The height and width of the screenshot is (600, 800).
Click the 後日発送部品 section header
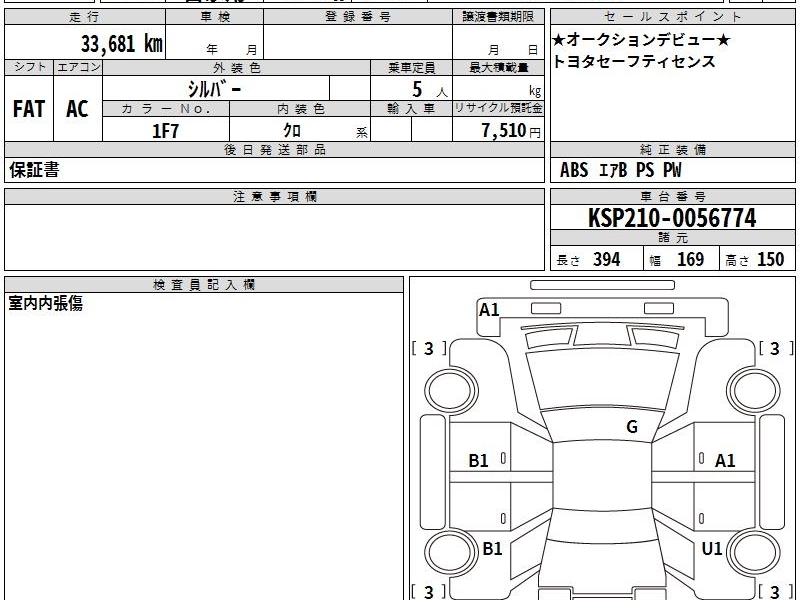(274, 149)
